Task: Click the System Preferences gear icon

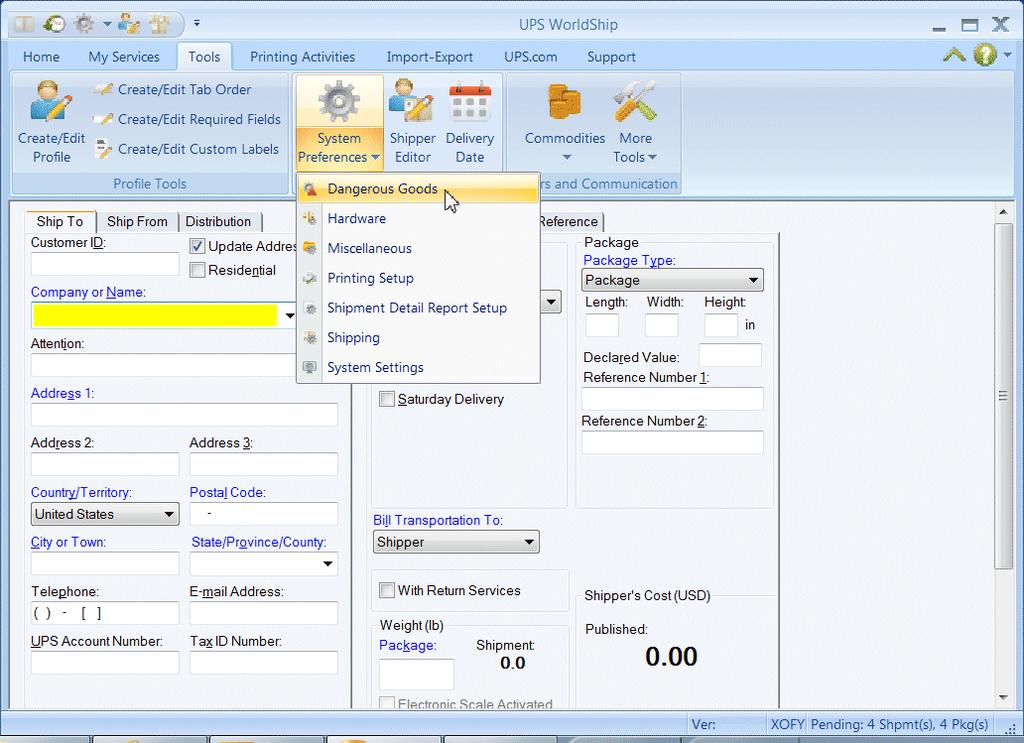Action: tap(339, 101)
